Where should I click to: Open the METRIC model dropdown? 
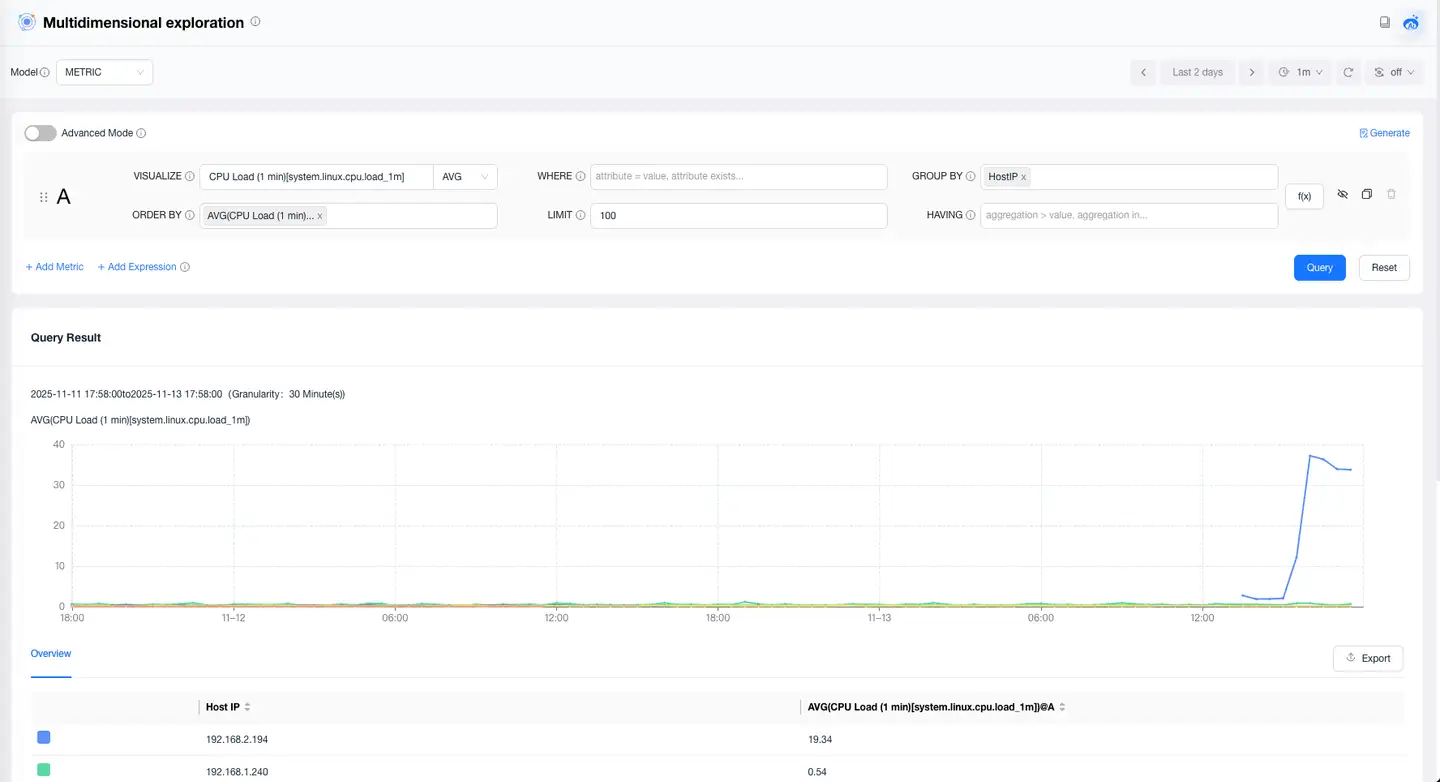point(104,72)
